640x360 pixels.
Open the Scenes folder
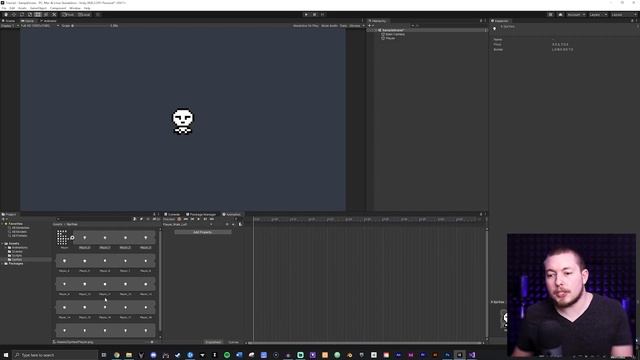[x=16, y=251]
